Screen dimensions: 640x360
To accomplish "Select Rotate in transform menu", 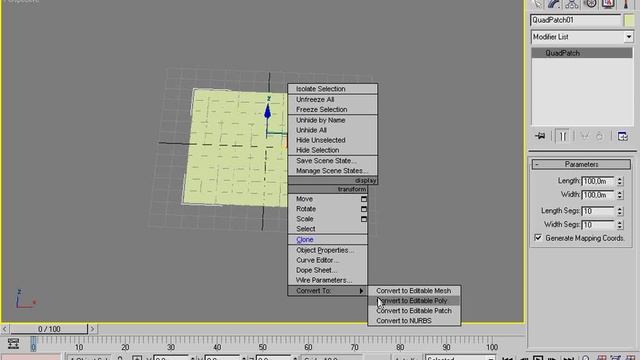I will [x=306, y=209].
